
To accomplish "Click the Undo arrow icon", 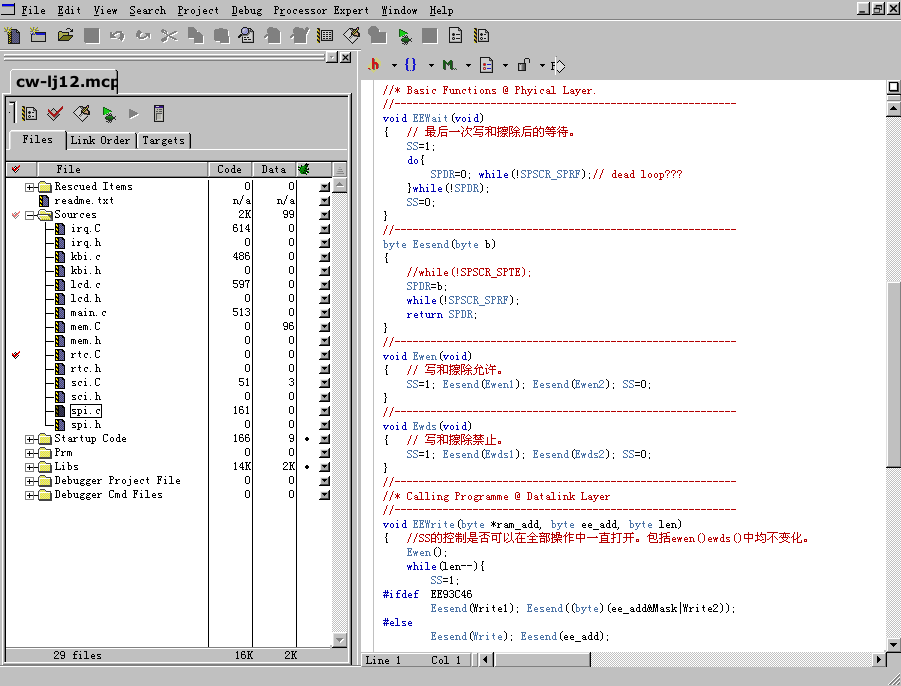I will (x=117, y=36).
